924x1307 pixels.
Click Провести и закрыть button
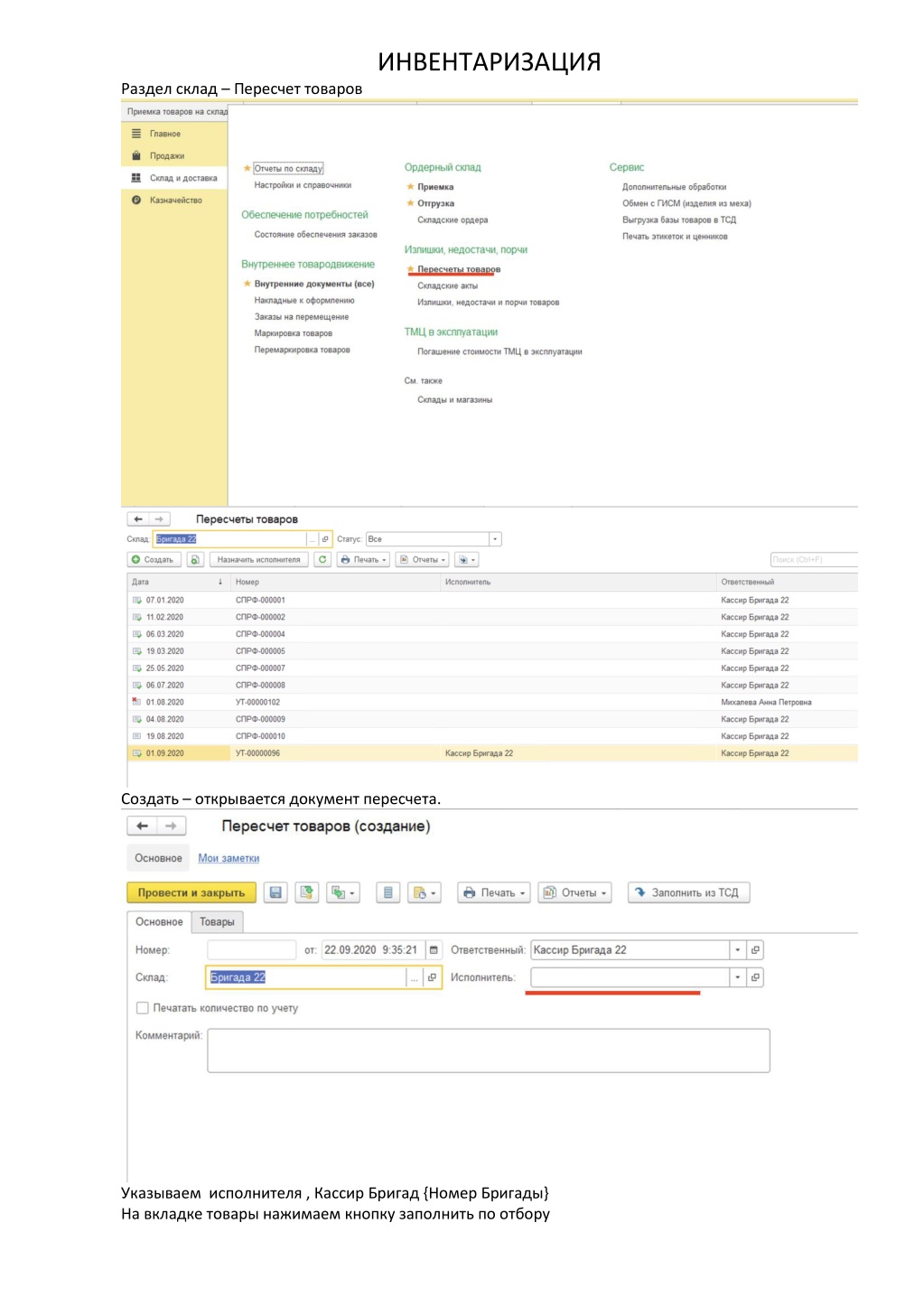191,892
